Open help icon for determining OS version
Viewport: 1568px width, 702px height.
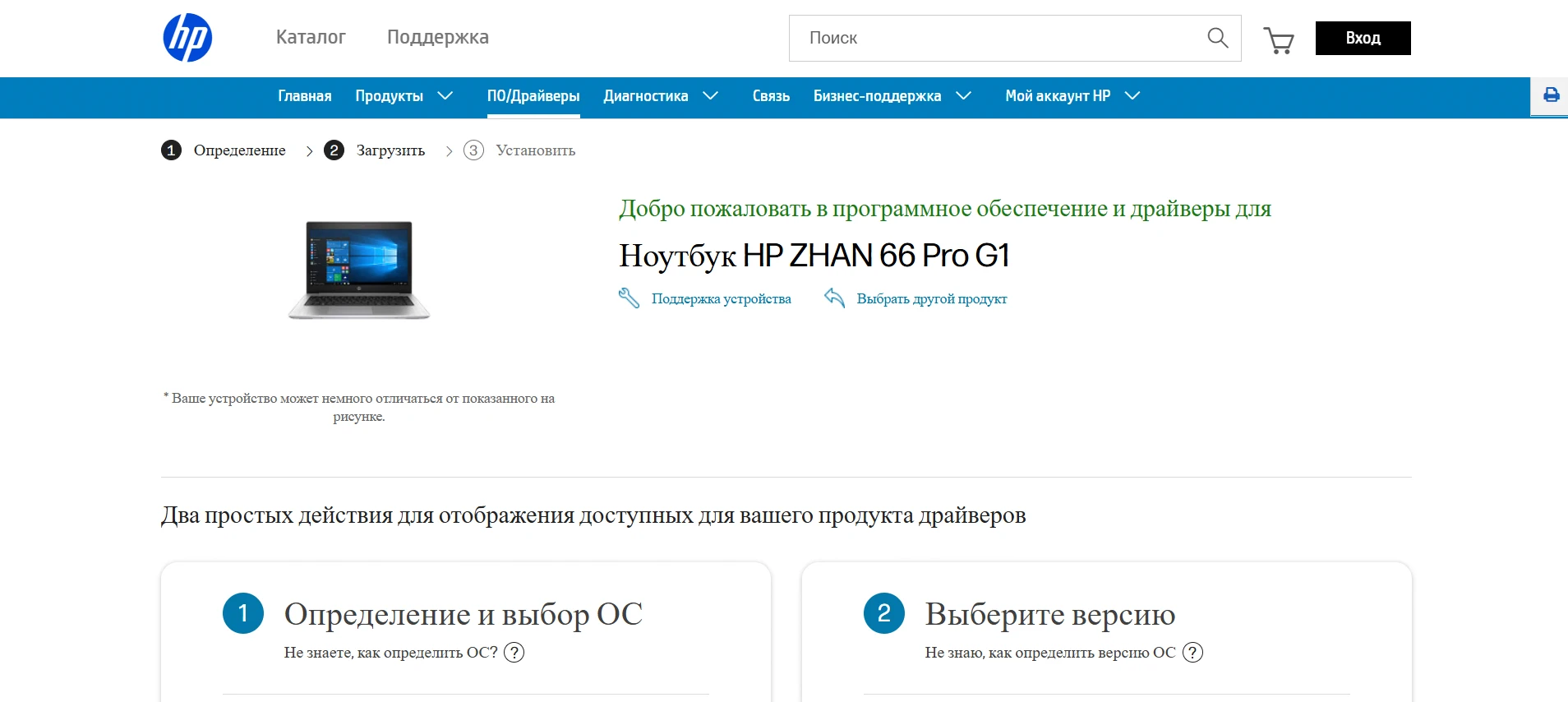coord(1192,653)
